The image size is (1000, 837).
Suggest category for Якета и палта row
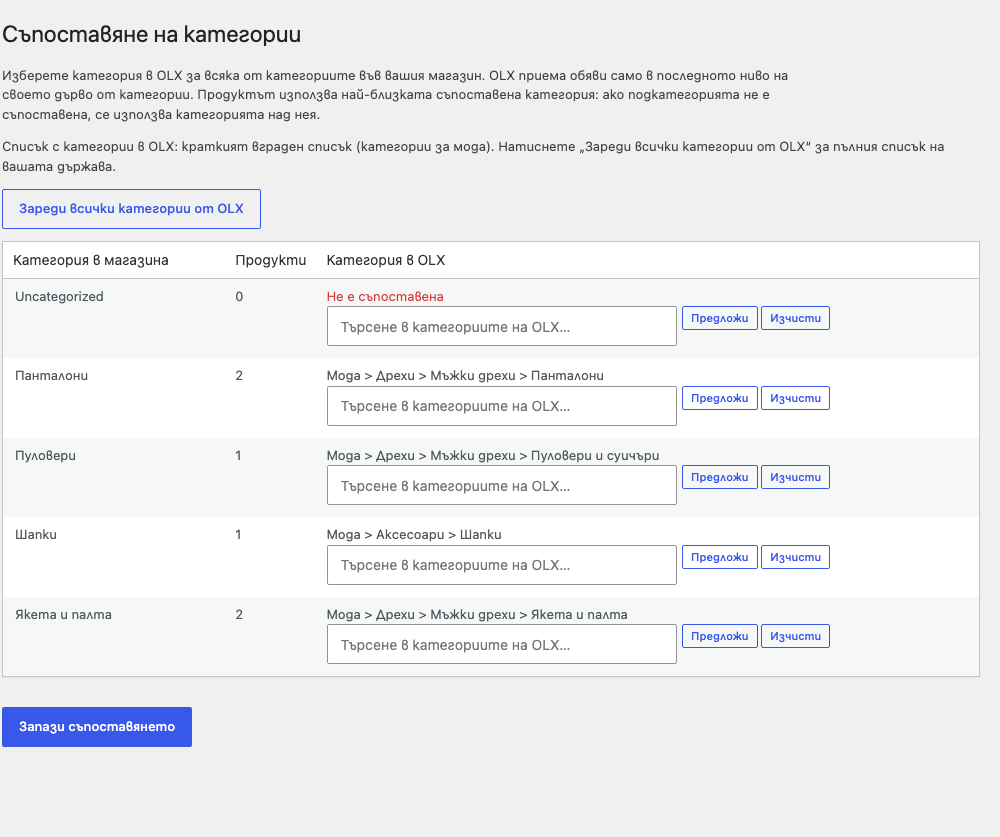click(719, 636)
